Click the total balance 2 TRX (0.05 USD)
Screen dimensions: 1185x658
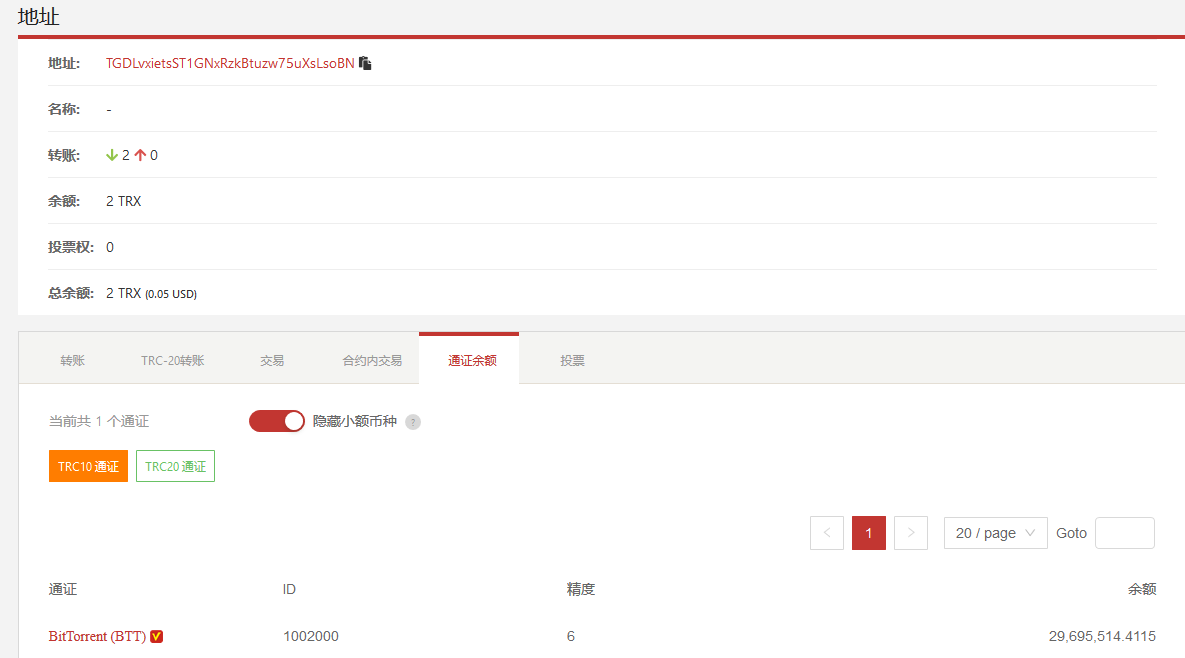[151, 293]
